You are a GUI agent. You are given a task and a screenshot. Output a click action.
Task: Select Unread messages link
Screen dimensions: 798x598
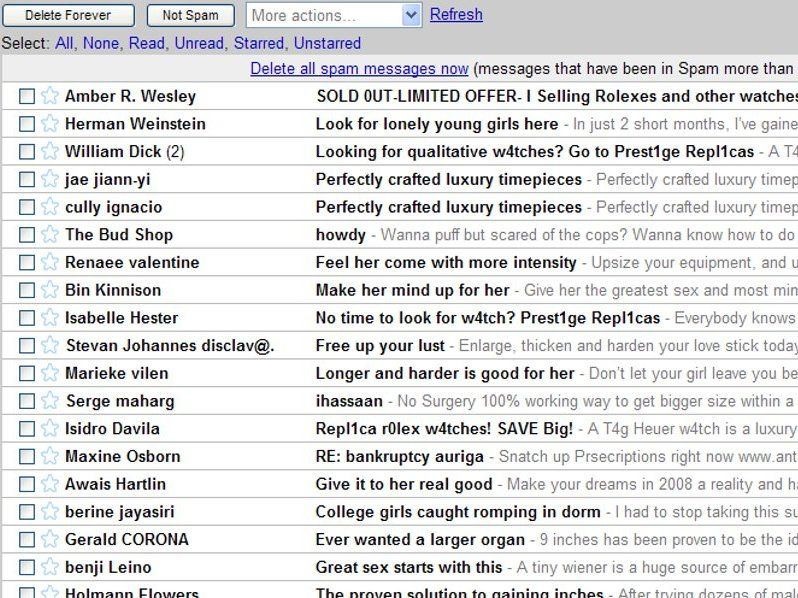pyautogui.click(x=199, y=43)
